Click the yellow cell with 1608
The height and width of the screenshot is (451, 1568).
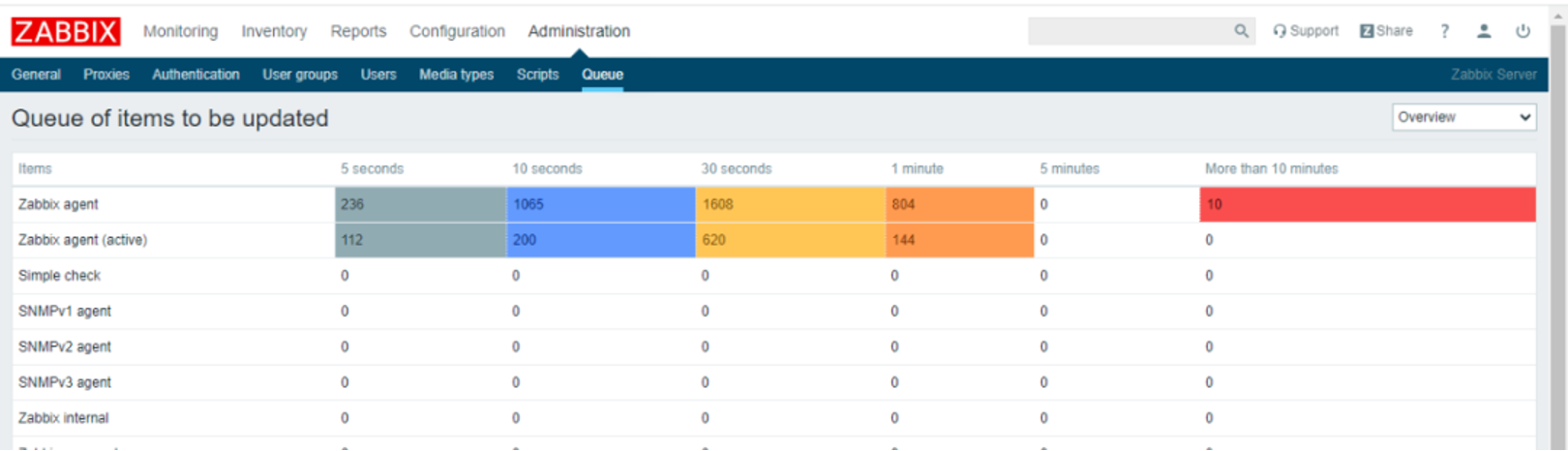(790, 204)
